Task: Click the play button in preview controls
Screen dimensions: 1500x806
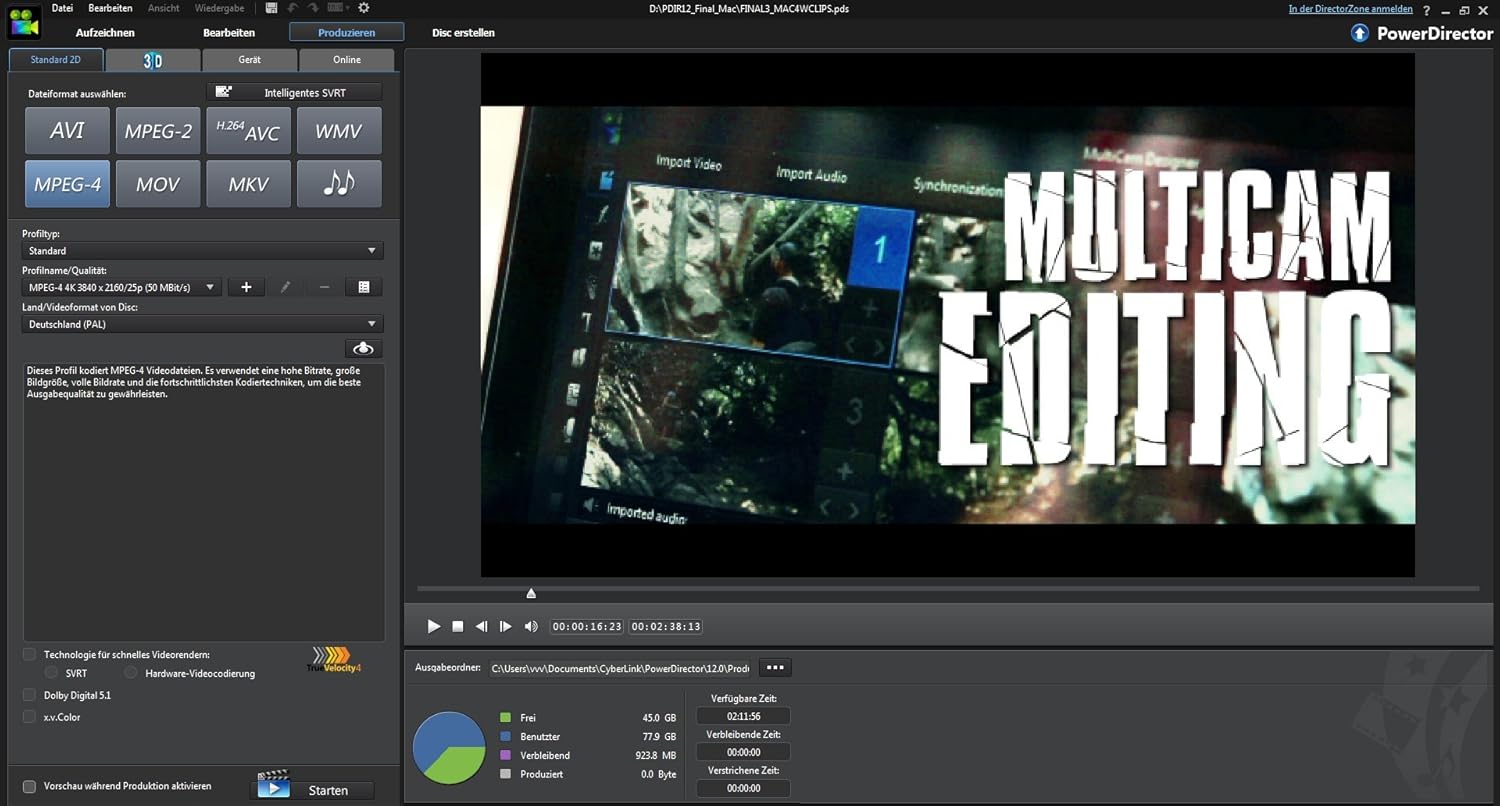Action: (433, 626)
